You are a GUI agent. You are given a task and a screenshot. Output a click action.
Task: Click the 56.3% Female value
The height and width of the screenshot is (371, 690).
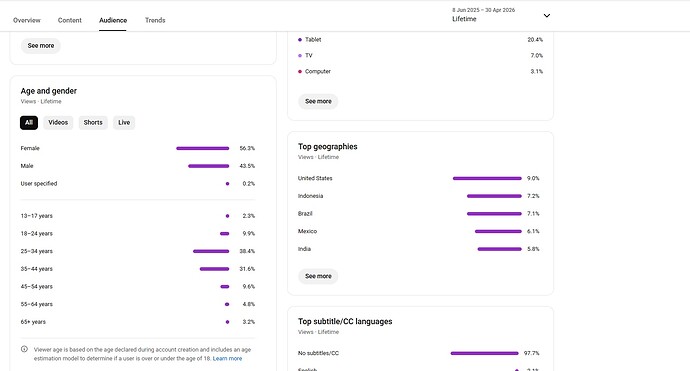click(x=247, y=148)
